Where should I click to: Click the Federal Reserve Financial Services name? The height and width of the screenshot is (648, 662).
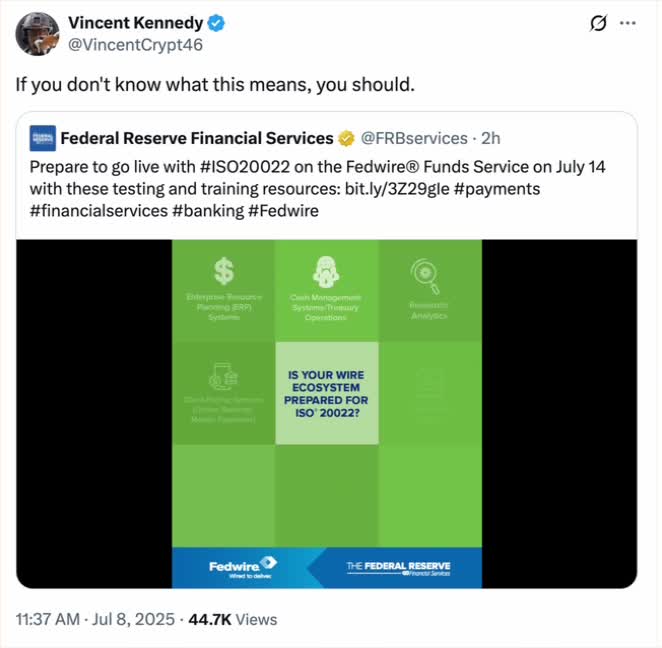tap(196, 138)
